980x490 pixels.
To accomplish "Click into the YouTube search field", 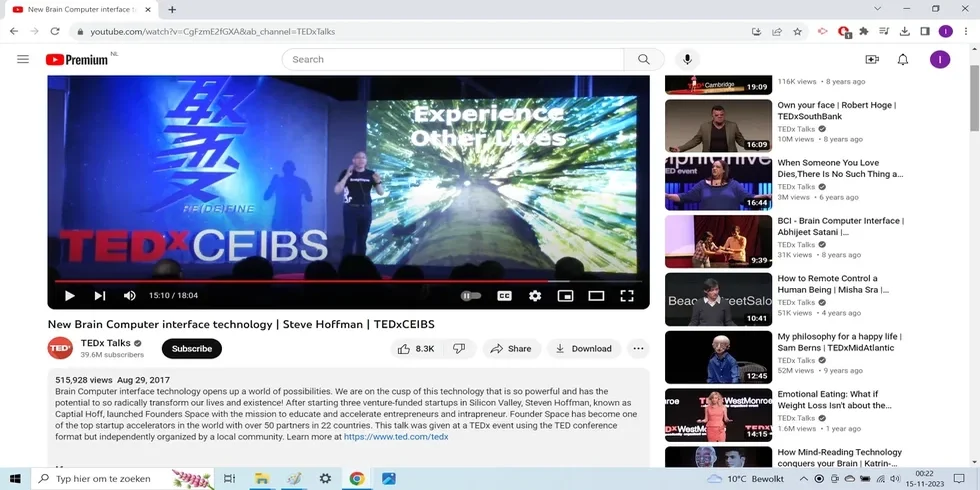I will (x=453, y=59).
